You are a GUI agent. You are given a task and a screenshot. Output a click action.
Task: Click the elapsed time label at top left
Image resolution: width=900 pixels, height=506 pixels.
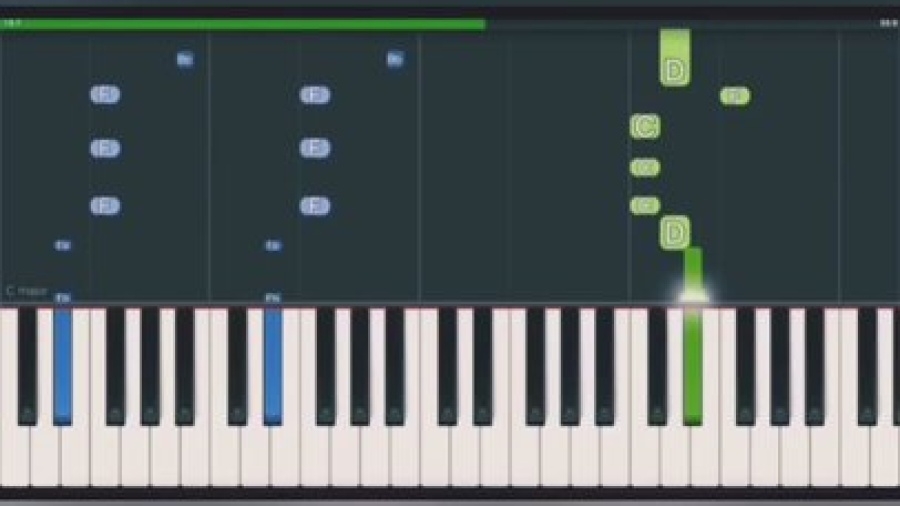[x=12, y=24]
